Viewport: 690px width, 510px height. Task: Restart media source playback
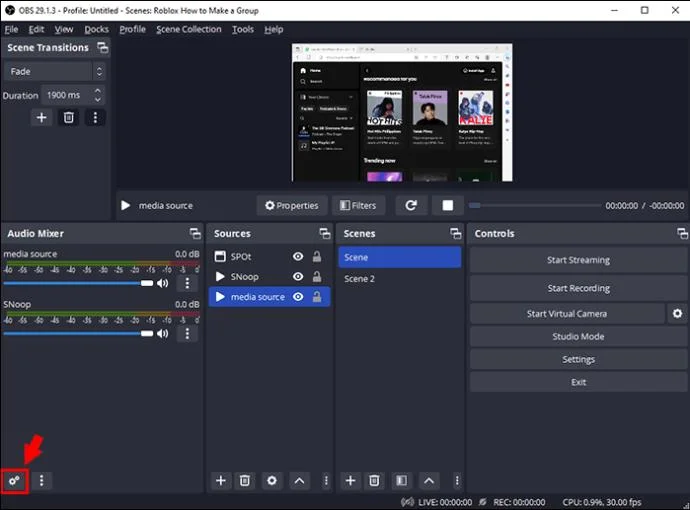[x=411, y=205]
